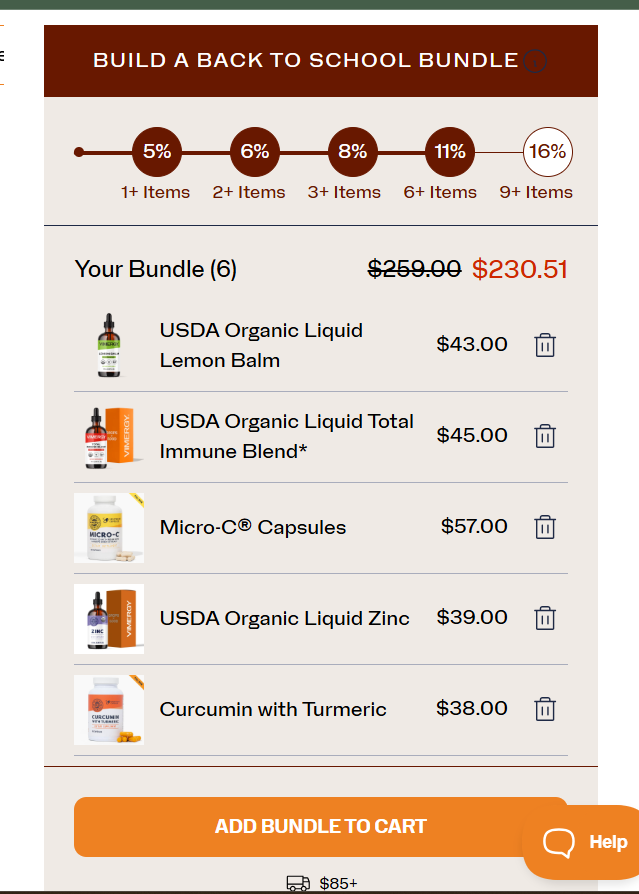
Task: View the Micro-C Capsules product image
Action: (109, 528)
